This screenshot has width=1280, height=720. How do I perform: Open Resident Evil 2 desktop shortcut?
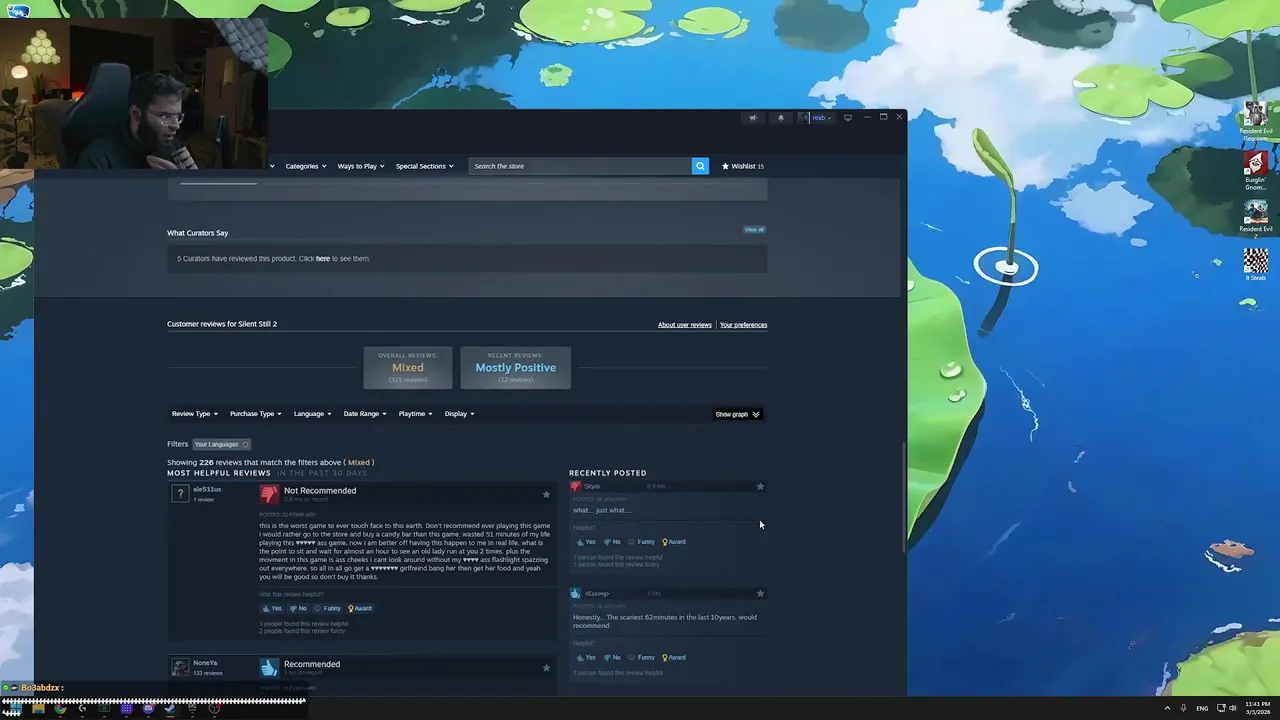tap(1255, 219)
